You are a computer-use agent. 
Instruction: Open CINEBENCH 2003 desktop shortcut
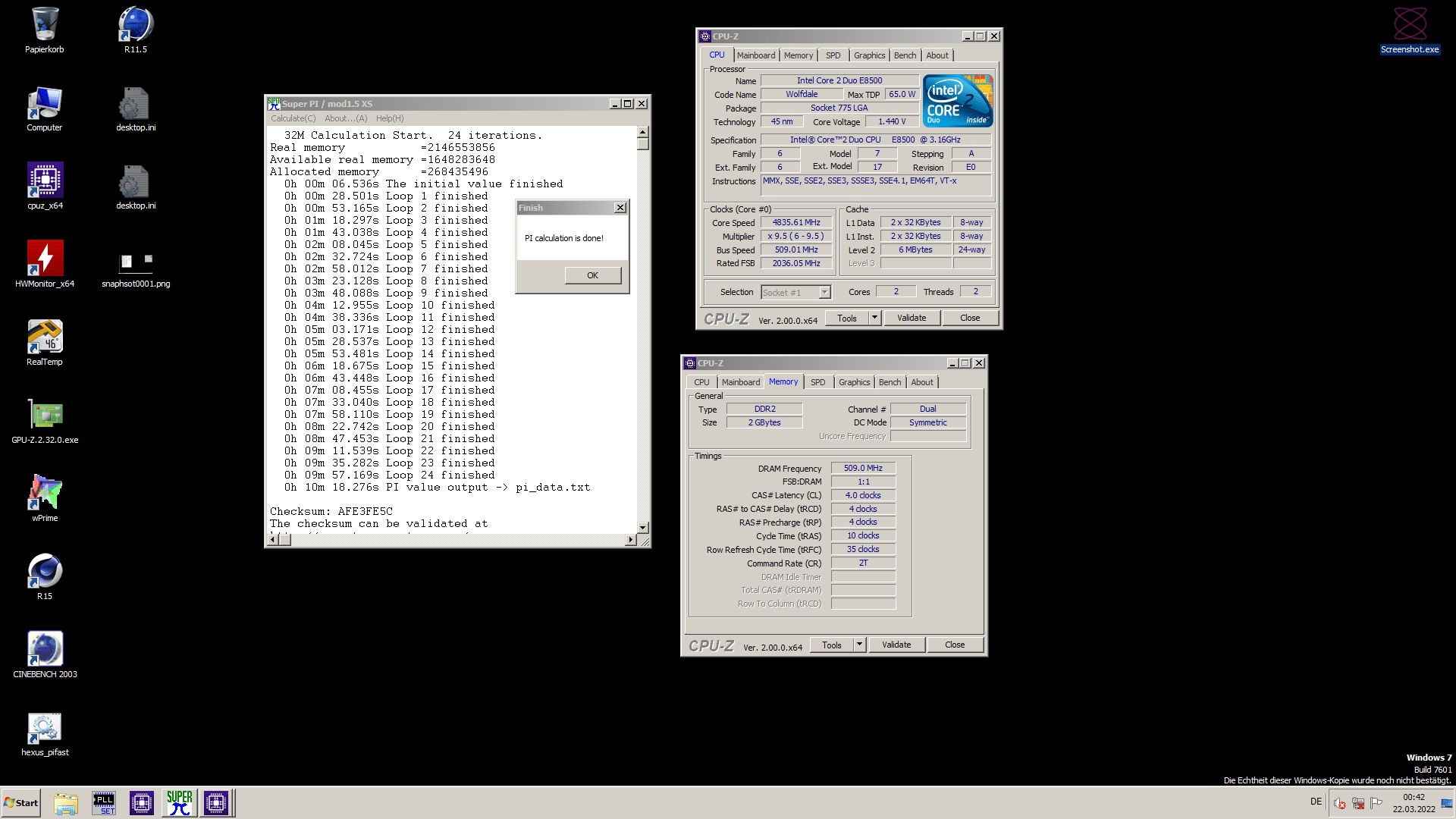coord(45,655)
